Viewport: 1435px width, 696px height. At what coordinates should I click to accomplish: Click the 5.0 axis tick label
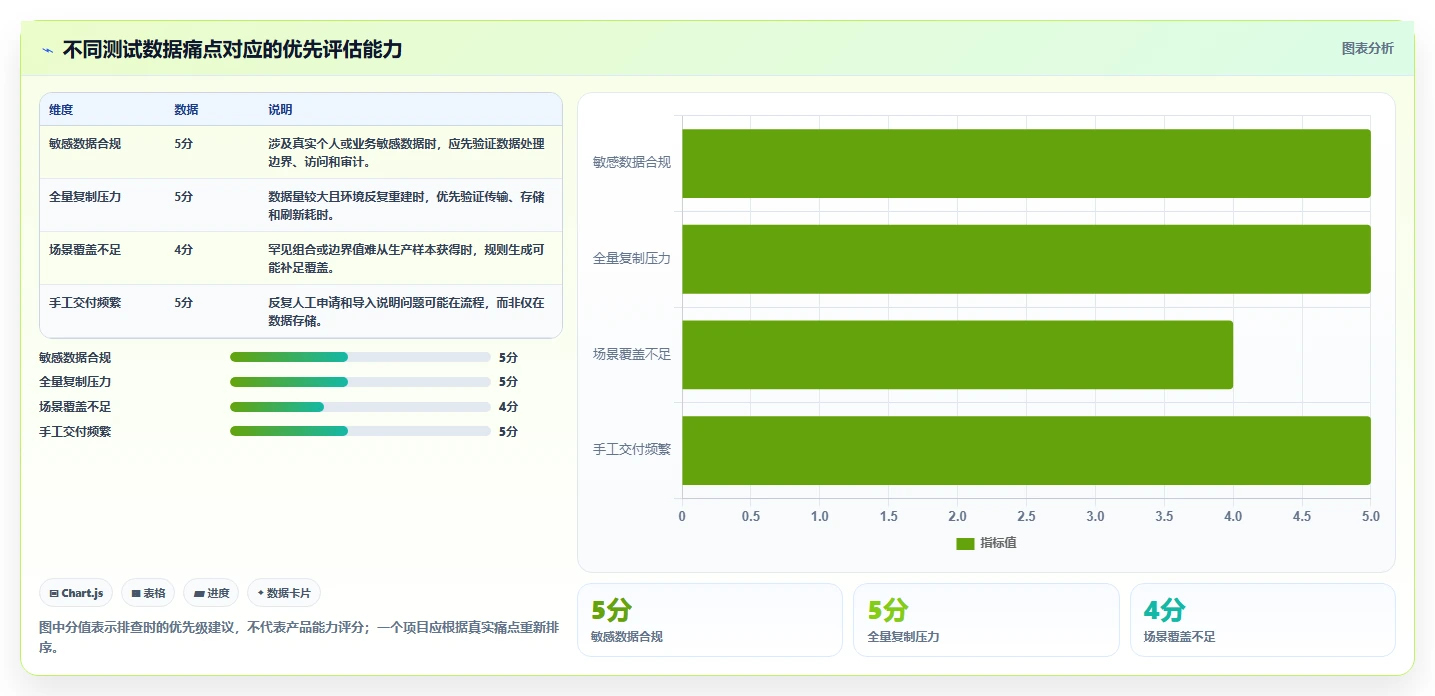coord(1371,516)
